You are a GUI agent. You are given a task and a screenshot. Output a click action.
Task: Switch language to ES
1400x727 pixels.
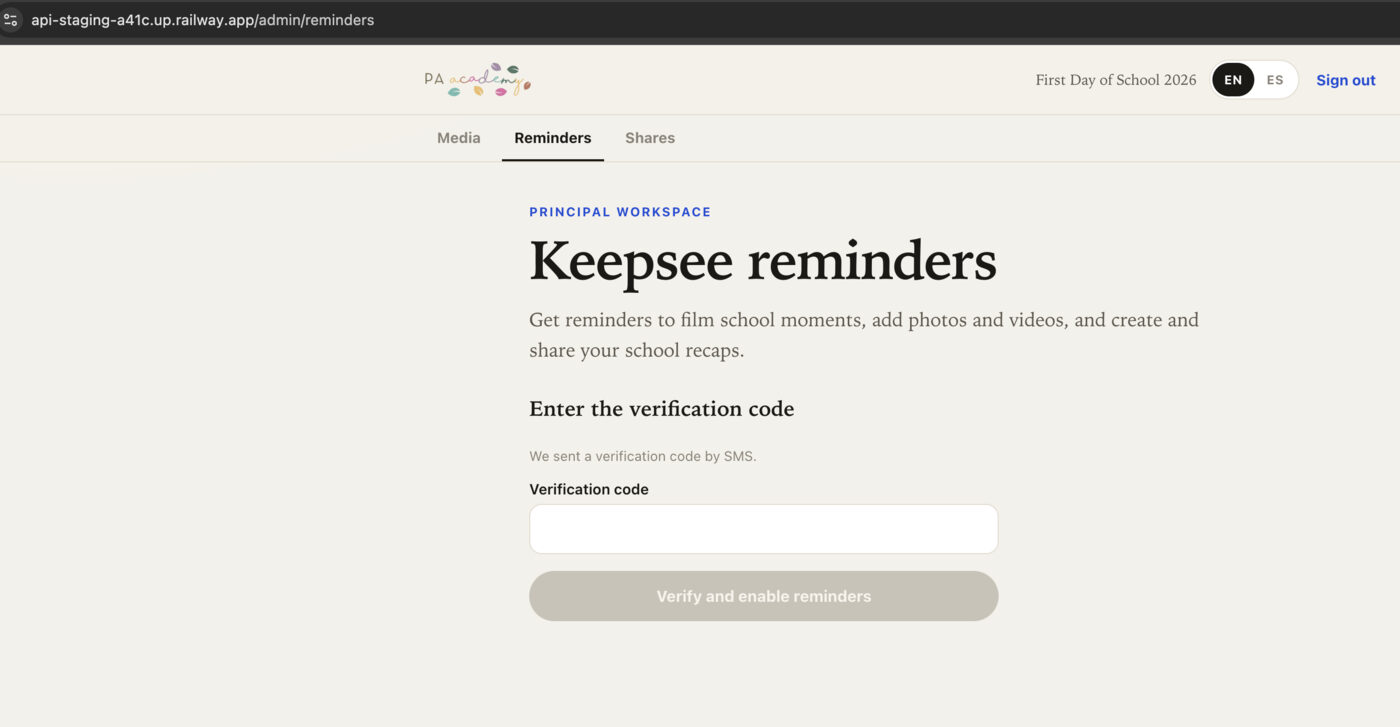point(1275,80)
